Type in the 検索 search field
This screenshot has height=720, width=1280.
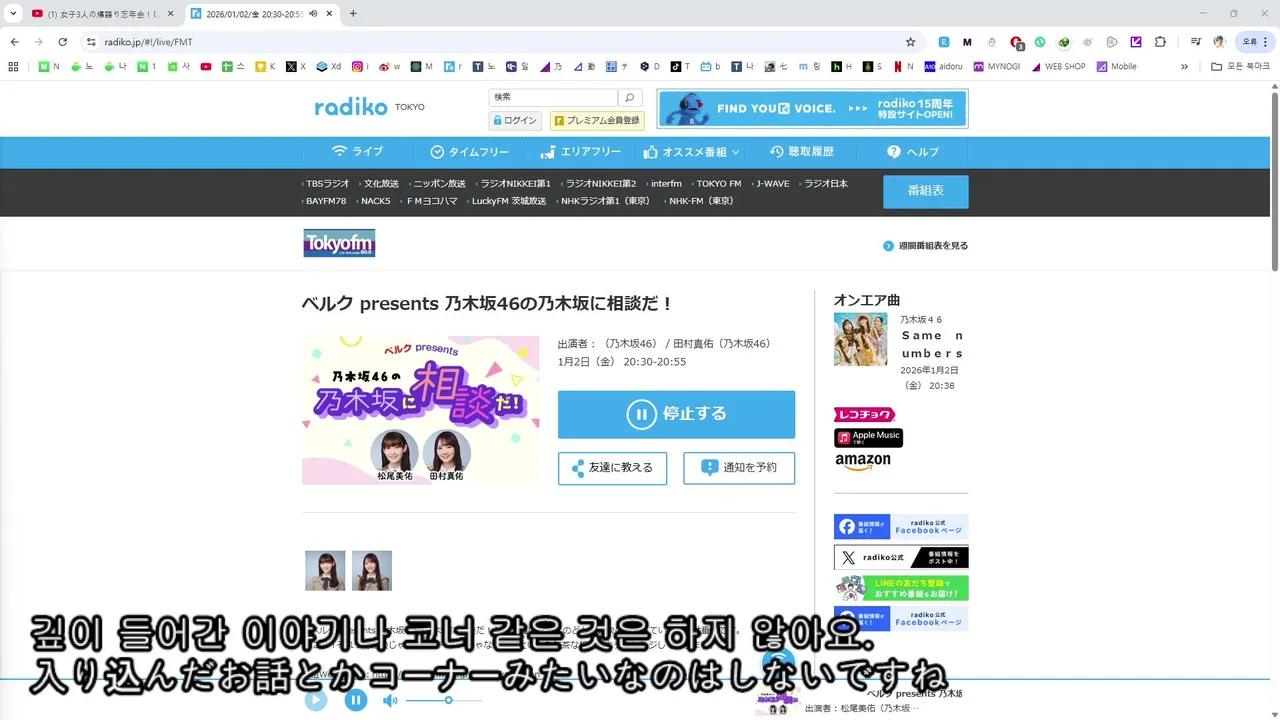[x=553, y=97]
